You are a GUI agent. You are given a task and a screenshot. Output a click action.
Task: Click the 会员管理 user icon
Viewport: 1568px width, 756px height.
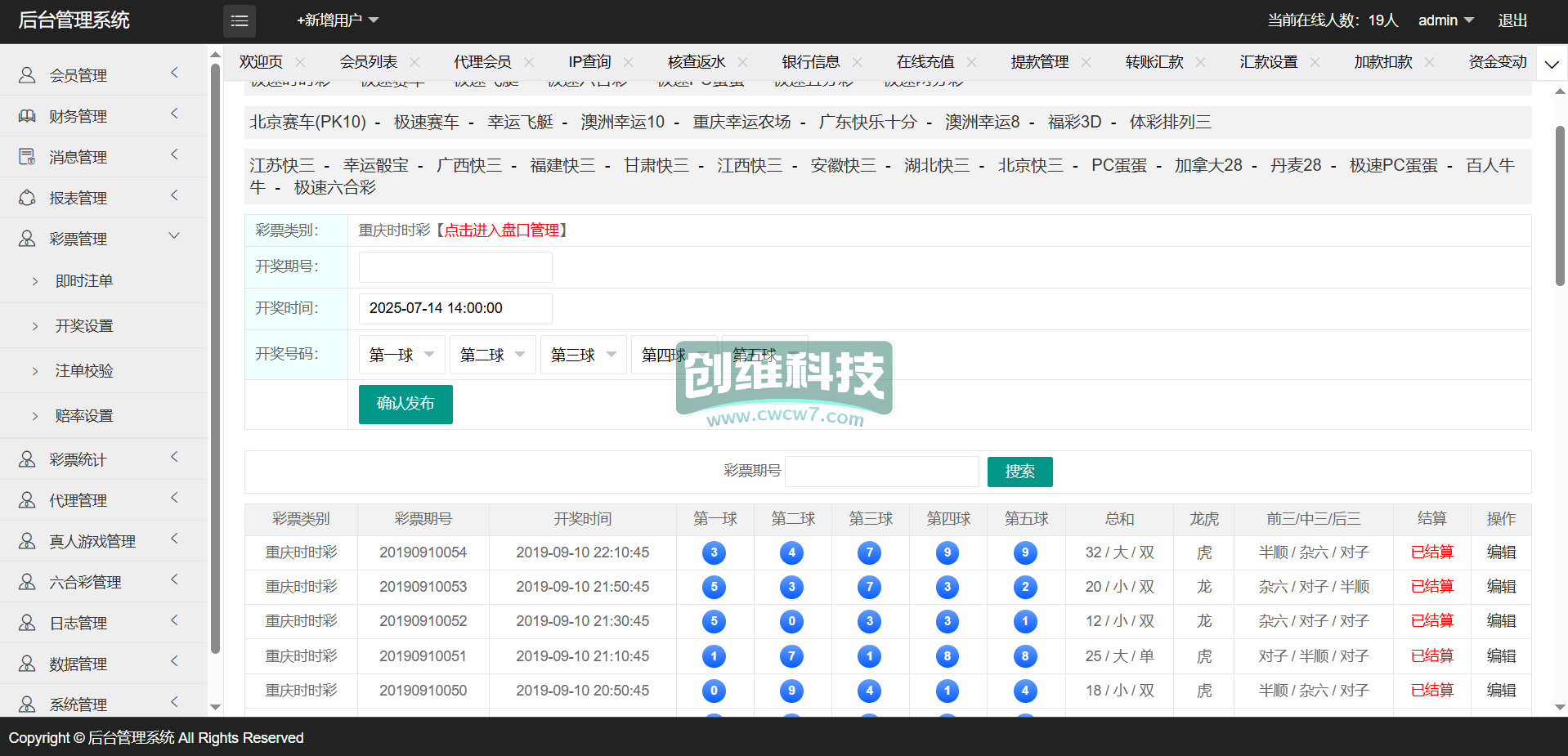(x=27, y=75)
